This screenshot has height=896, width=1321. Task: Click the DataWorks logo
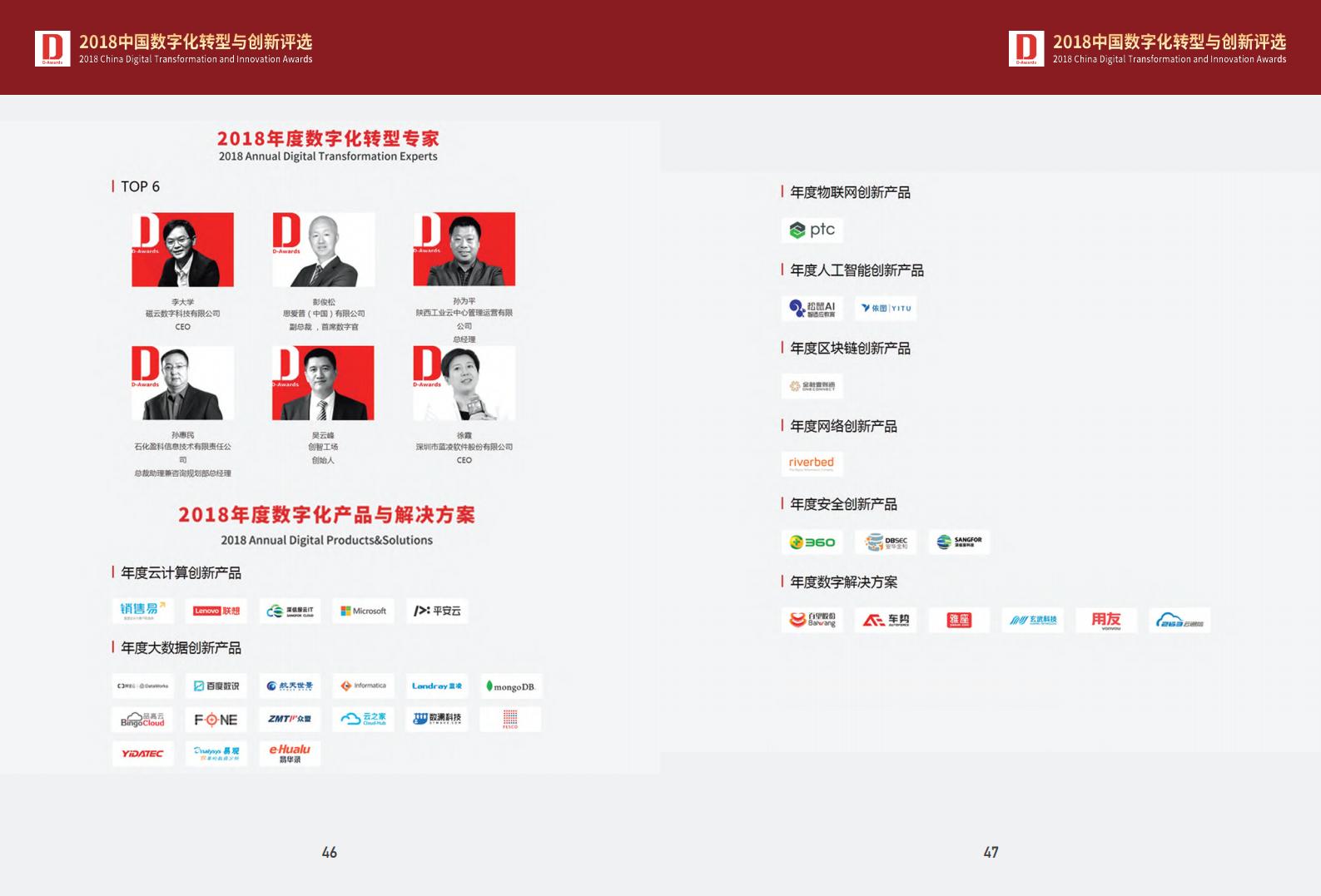pos(143,686)
